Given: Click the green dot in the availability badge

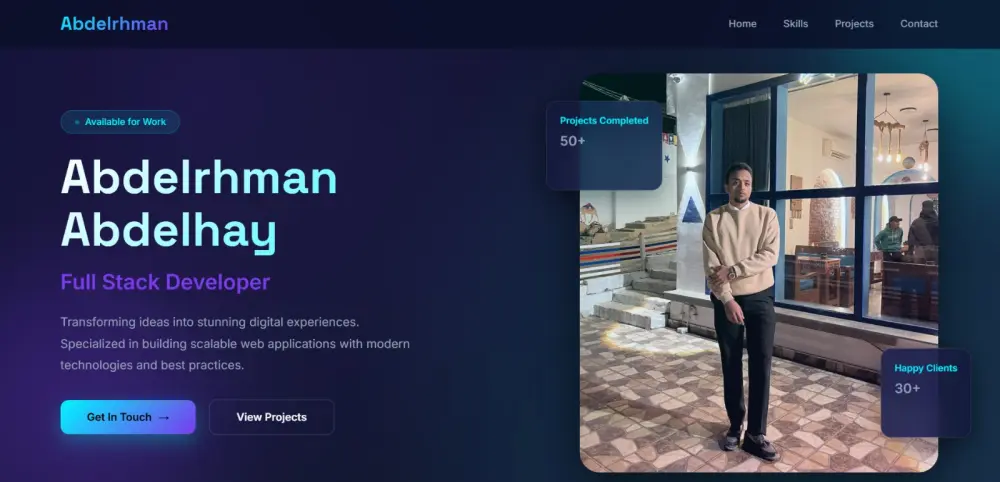Looking at the screenshot, I should coord(77,122).
